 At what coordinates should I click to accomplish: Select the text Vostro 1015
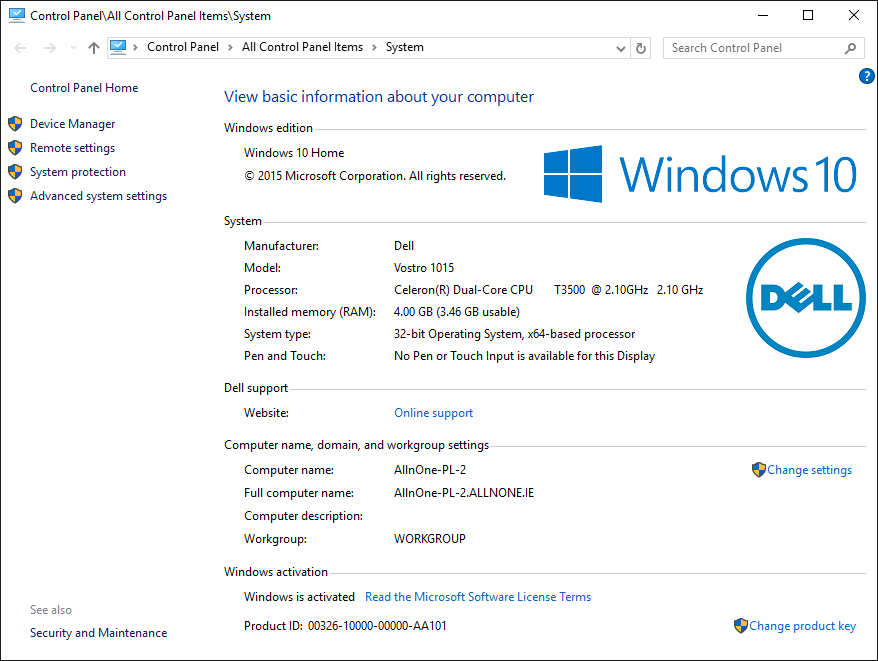(x=424, y=268)
